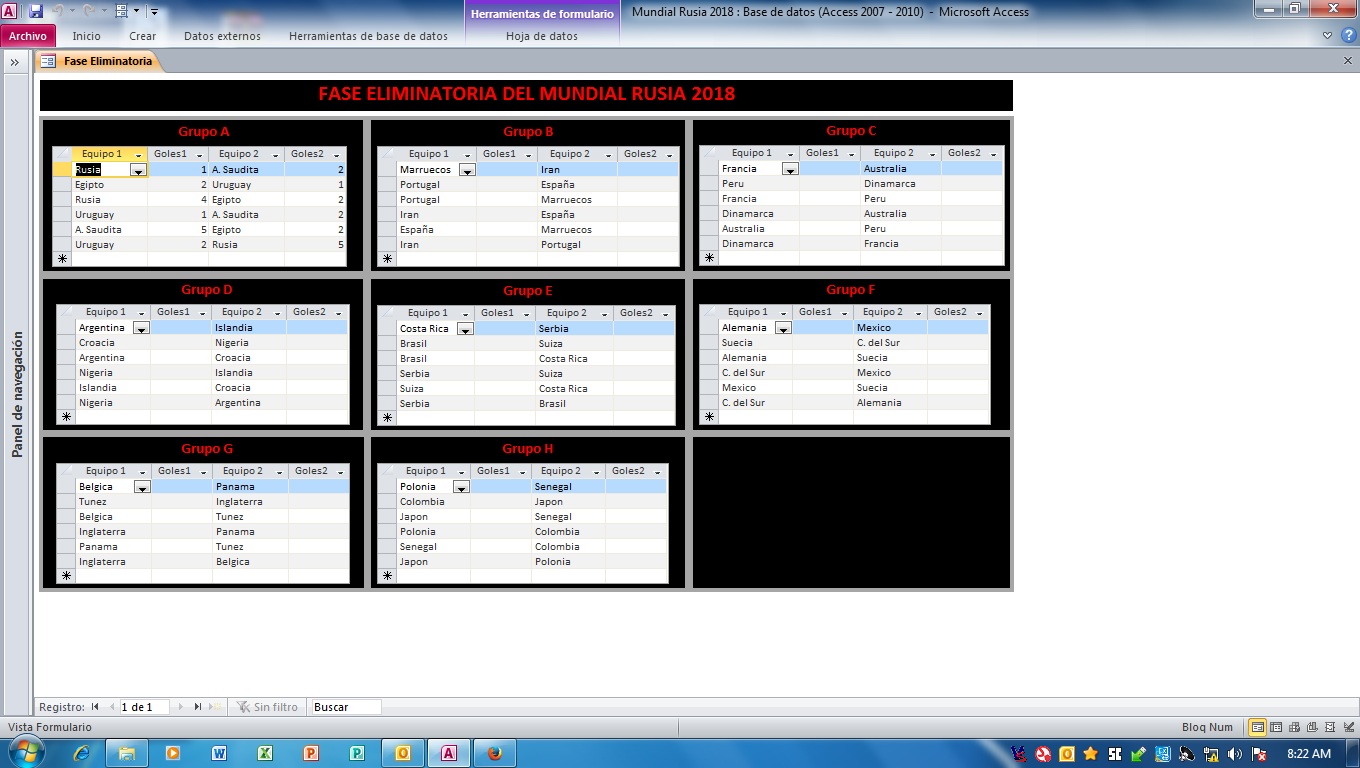Open the Francia combo box in Grupo C
The image size is (1360, 768).
point(790,169)
